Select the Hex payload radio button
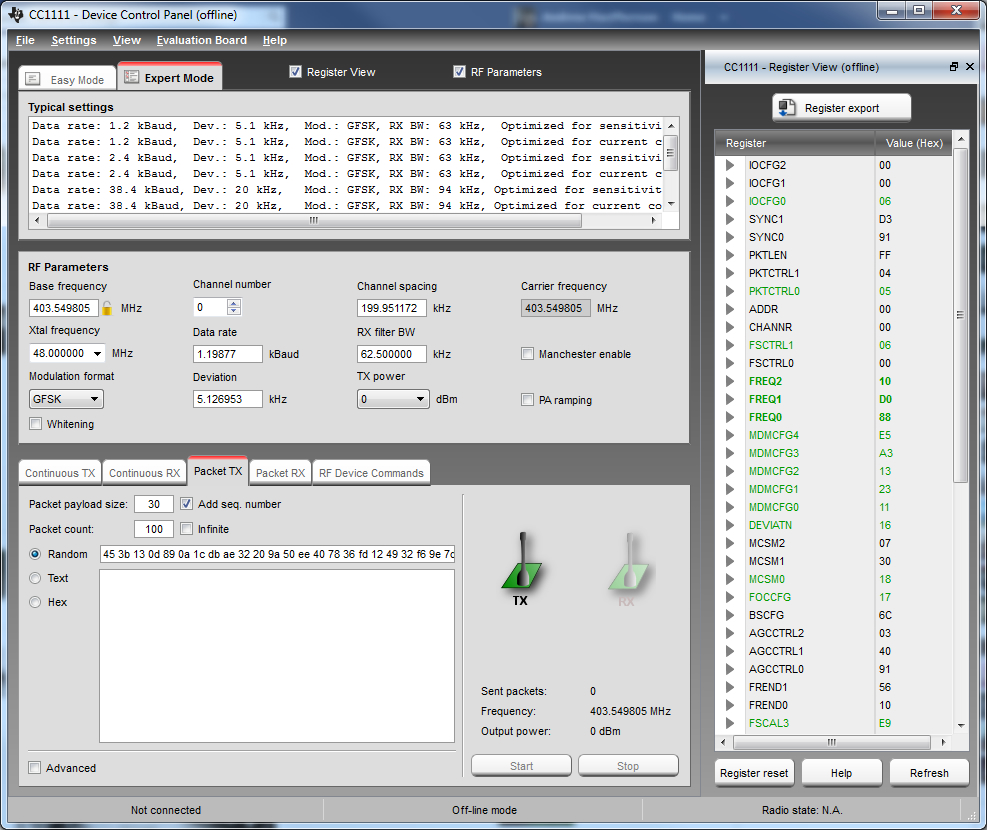Viewport: 987px width, 830px height. [x=35, y=602]
